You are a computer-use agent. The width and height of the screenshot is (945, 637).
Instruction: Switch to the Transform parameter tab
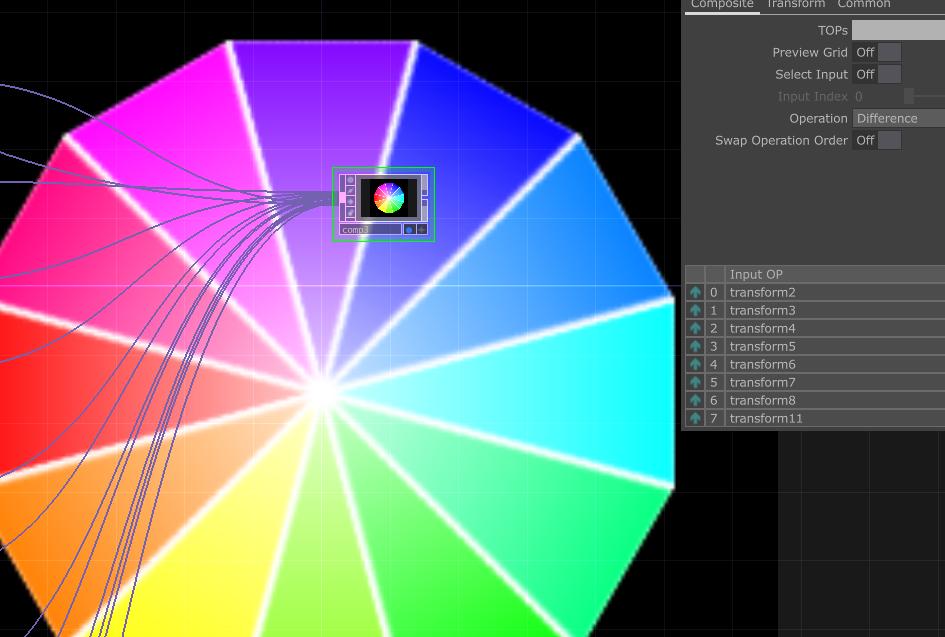(x=796, y=5)
